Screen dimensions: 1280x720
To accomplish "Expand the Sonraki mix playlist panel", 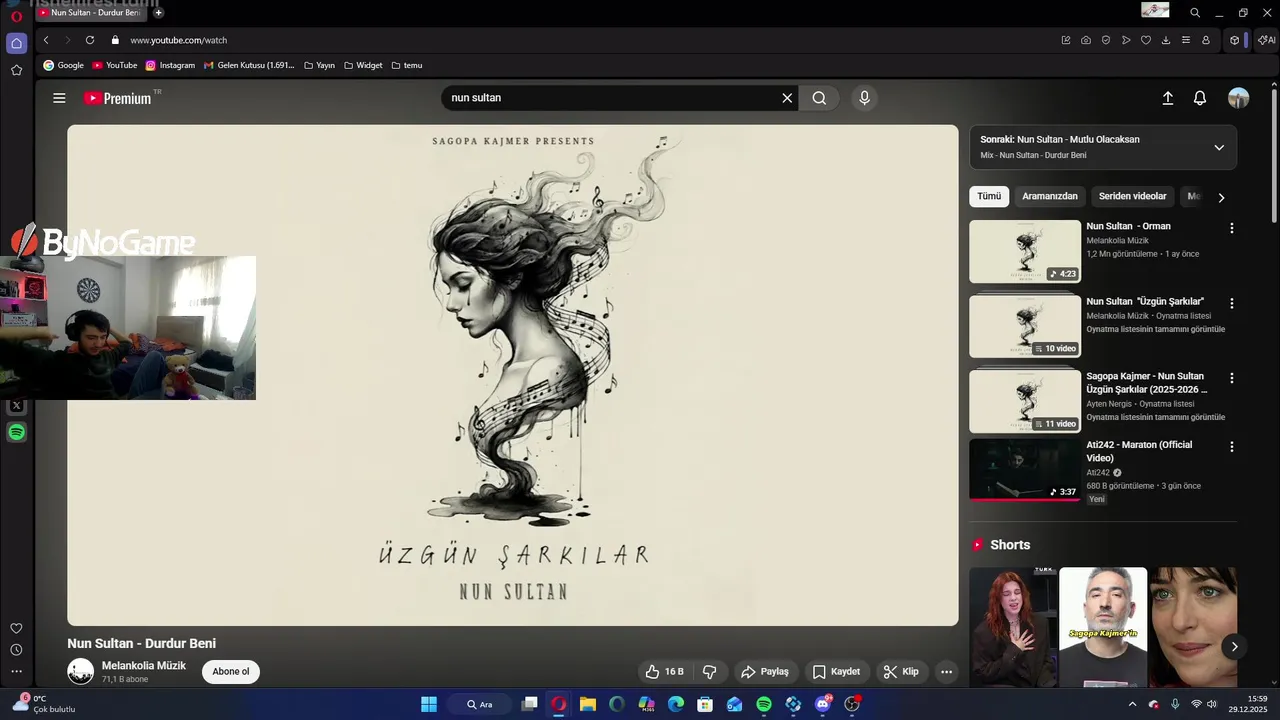I will 1219,147.
